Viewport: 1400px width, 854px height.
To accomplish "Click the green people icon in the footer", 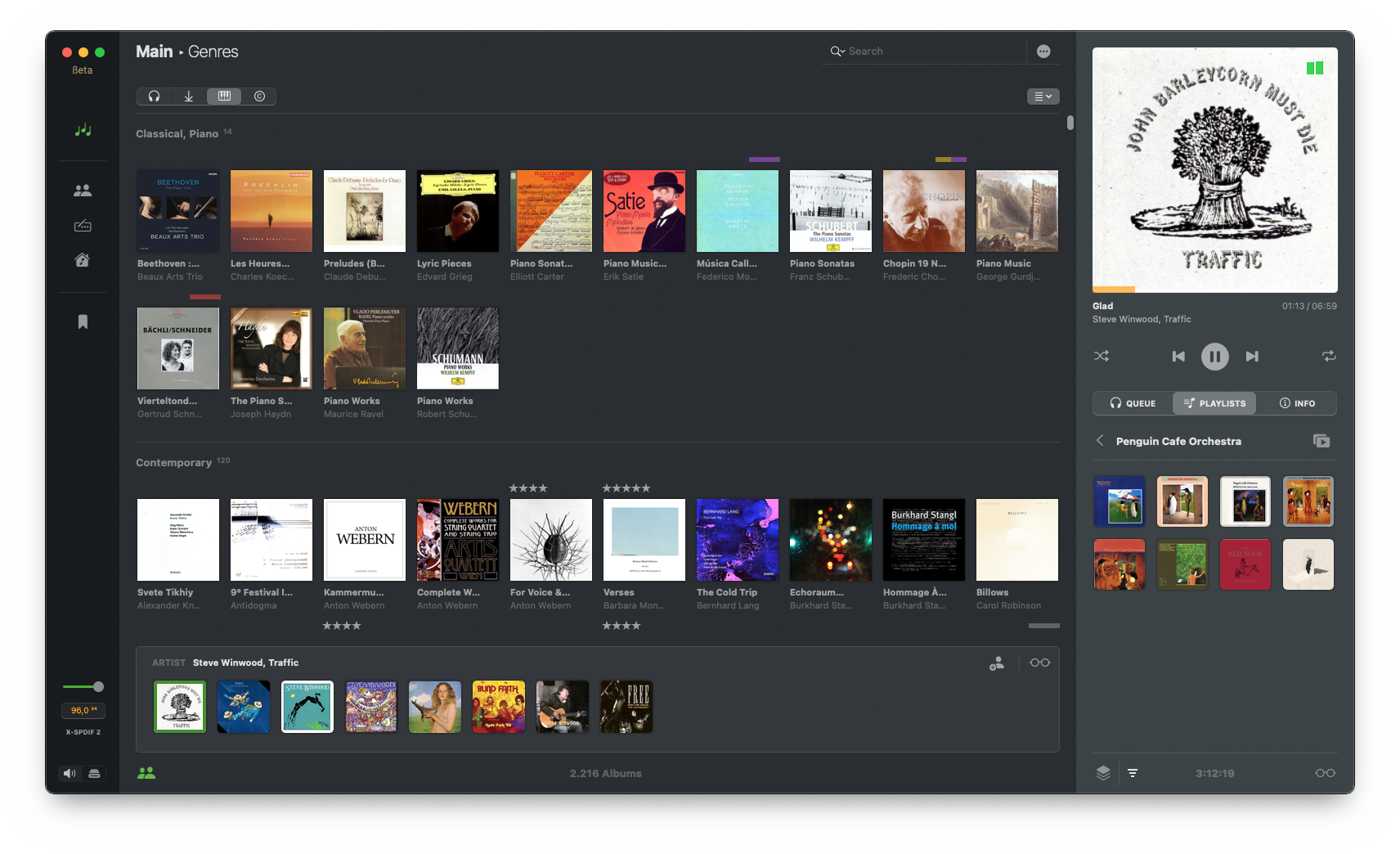I will tap(146, 773).
